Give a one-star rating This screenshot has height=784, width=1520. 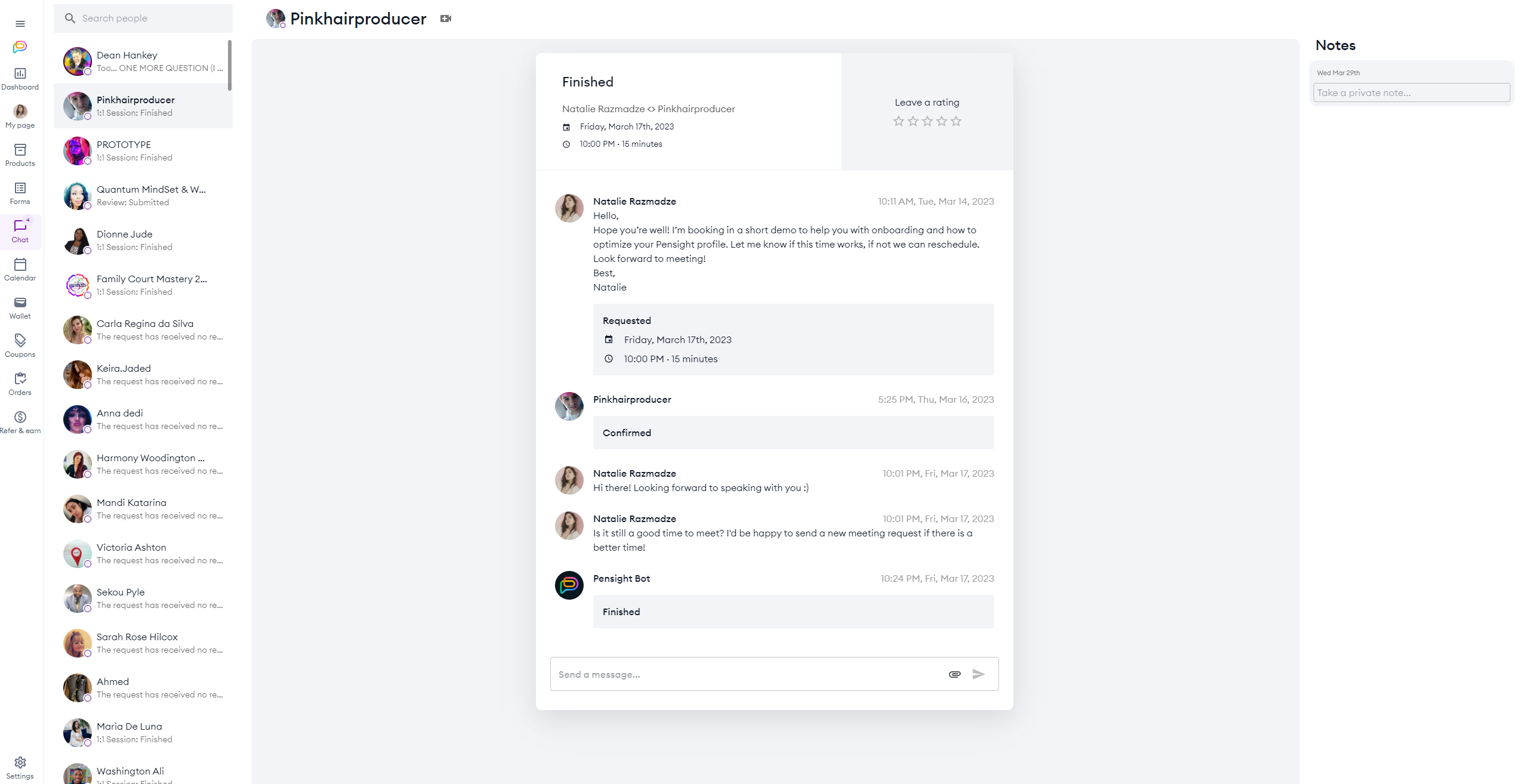point(899,122)
